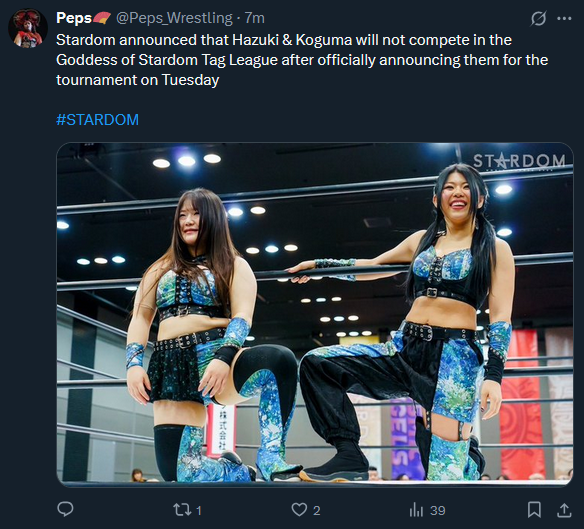The width and height of the screenshot is (584, 529).
Task: Click the like count 2
Action: (x=317, y=510)
